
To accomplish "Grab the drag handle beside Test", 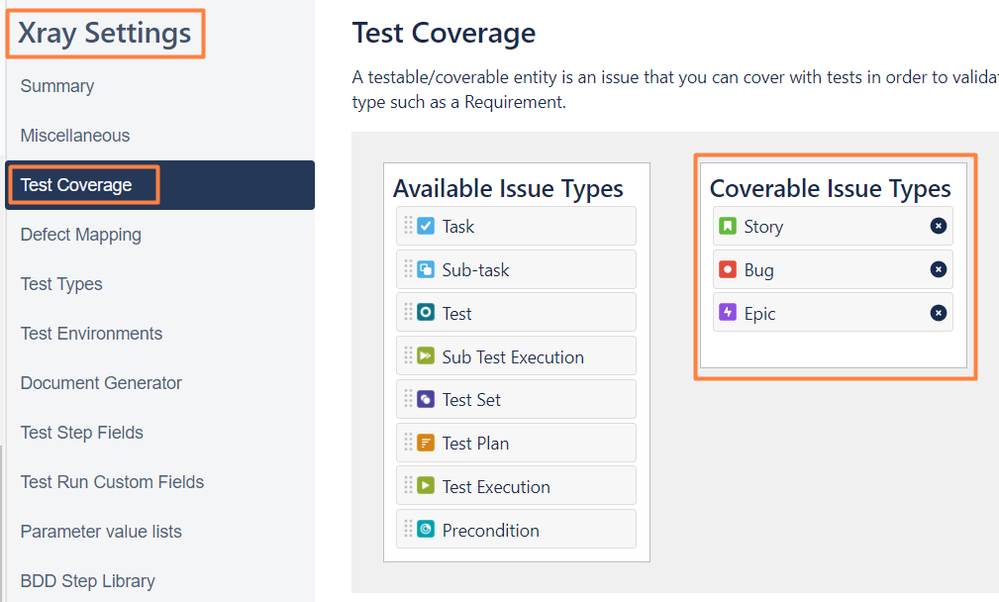I will pos(408,312).
